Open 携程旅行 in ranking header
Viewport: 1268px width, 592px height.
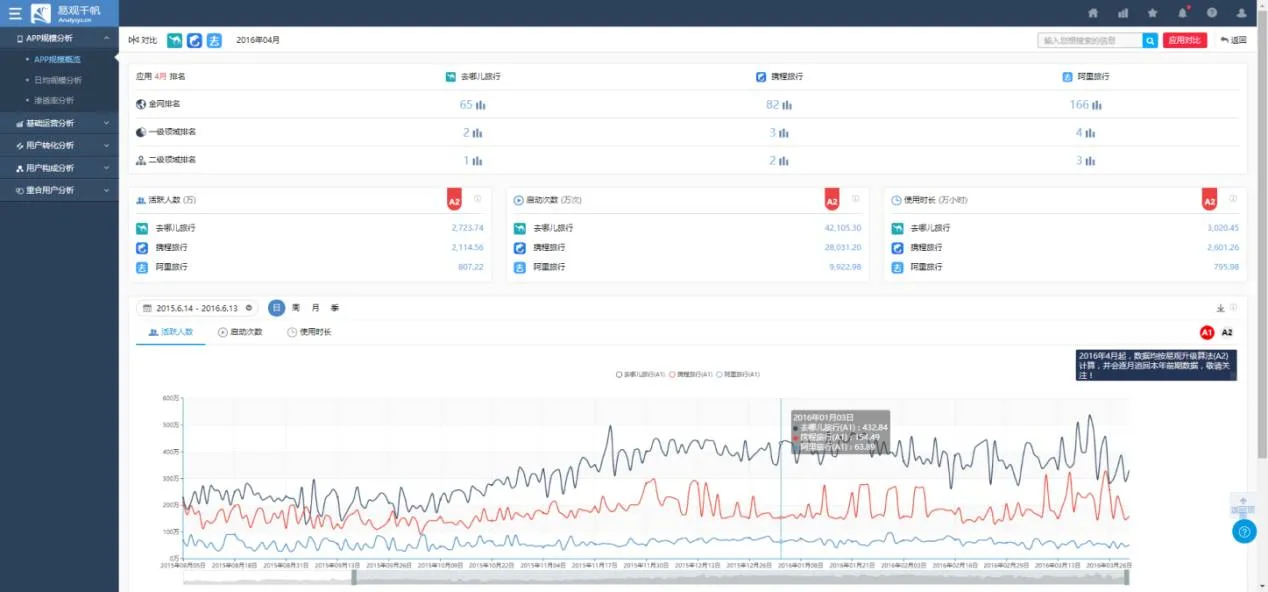click(780, 77)
